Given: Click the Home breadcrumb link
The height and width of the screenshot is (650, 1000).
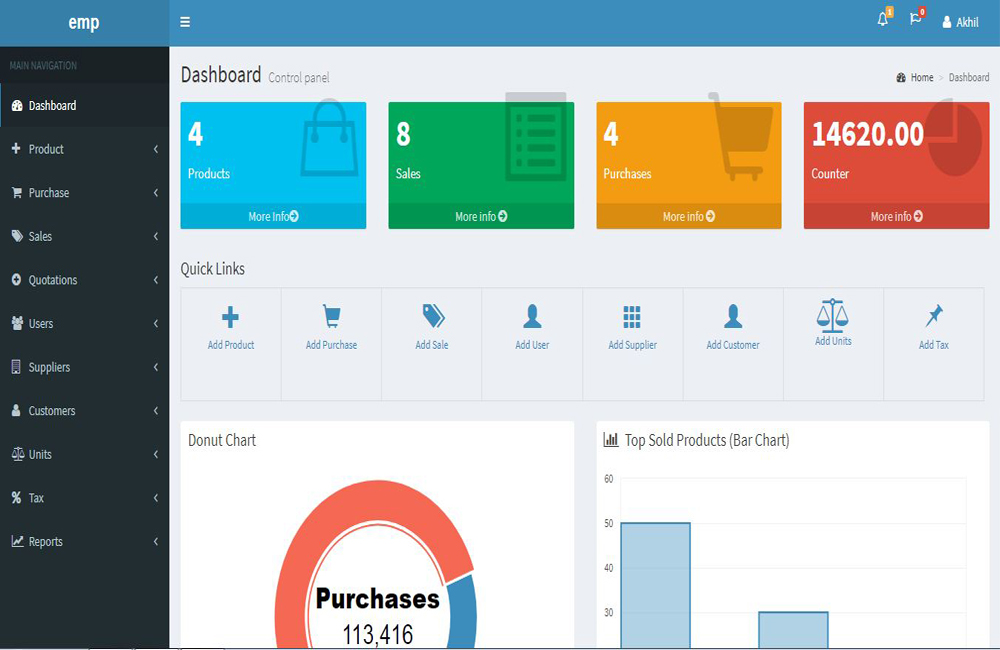Looking at the screenshot, I should click(921, 77).
